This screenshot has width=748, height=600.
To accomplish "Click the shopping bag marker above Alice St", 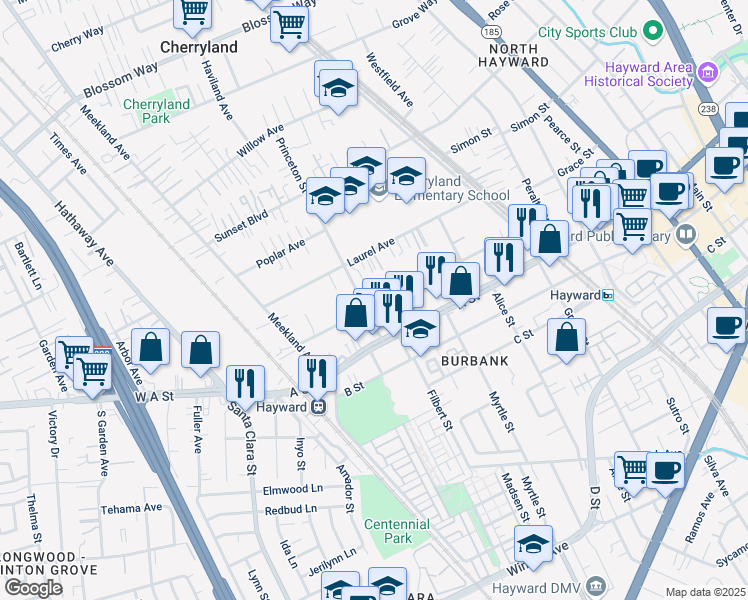I will click(460, 285).
